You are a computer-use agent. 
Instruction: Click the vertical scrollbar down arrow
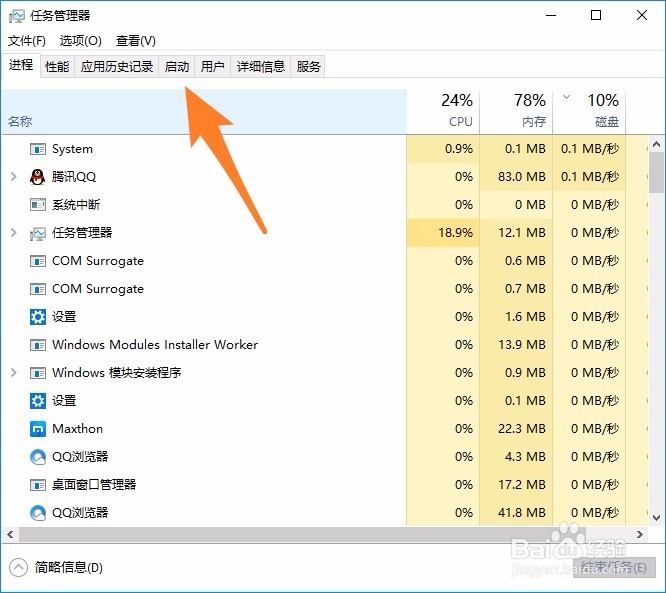657,518
